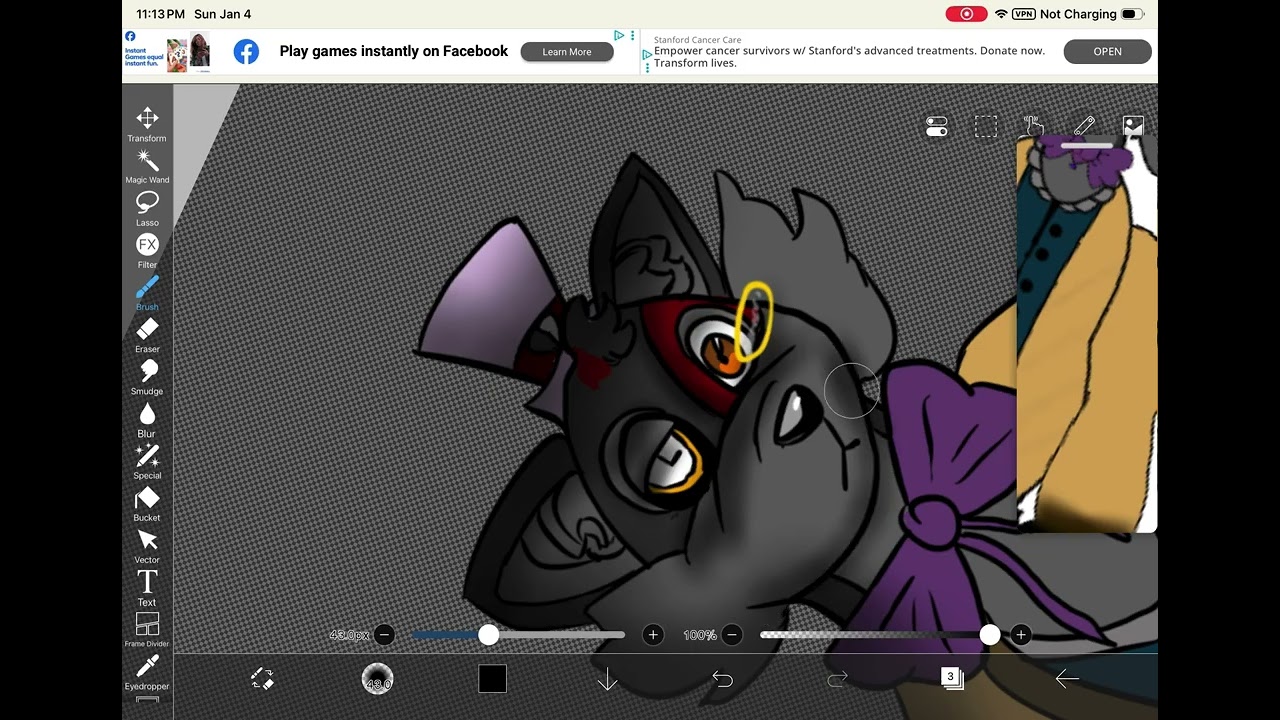Select the Special tool
This screenshot has width=1280, height=720.
147,460
